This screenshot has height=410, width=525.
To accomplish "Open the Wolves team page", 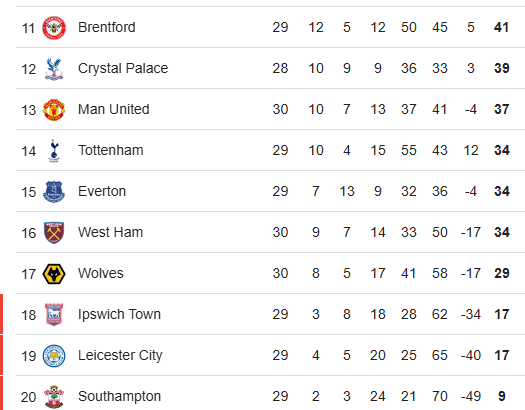I will [101, 273].
